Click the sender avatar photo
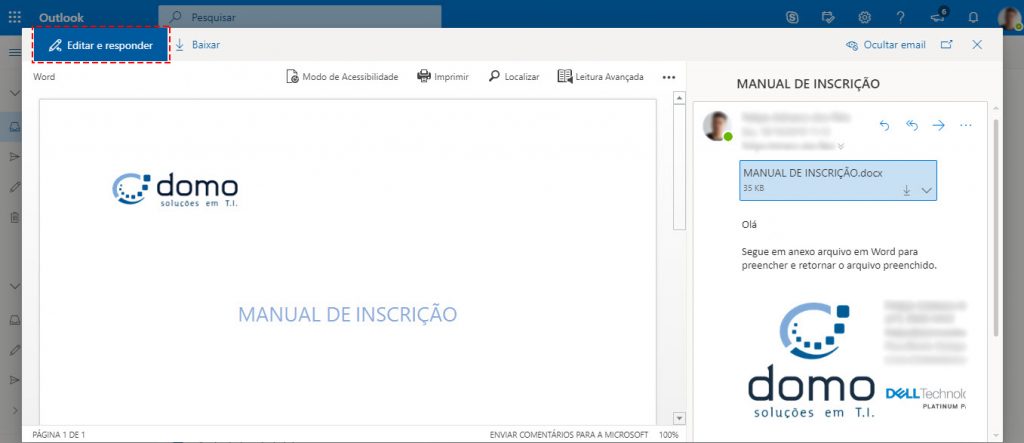1024x443 pixels. (x=716, y=126)
